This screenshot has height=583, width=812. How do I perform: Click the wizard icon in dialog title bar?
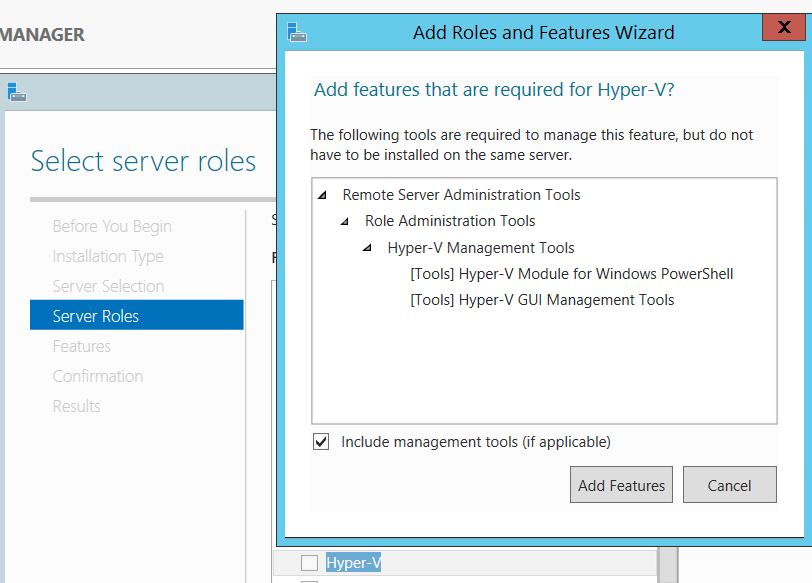click(x=297, y=33)
